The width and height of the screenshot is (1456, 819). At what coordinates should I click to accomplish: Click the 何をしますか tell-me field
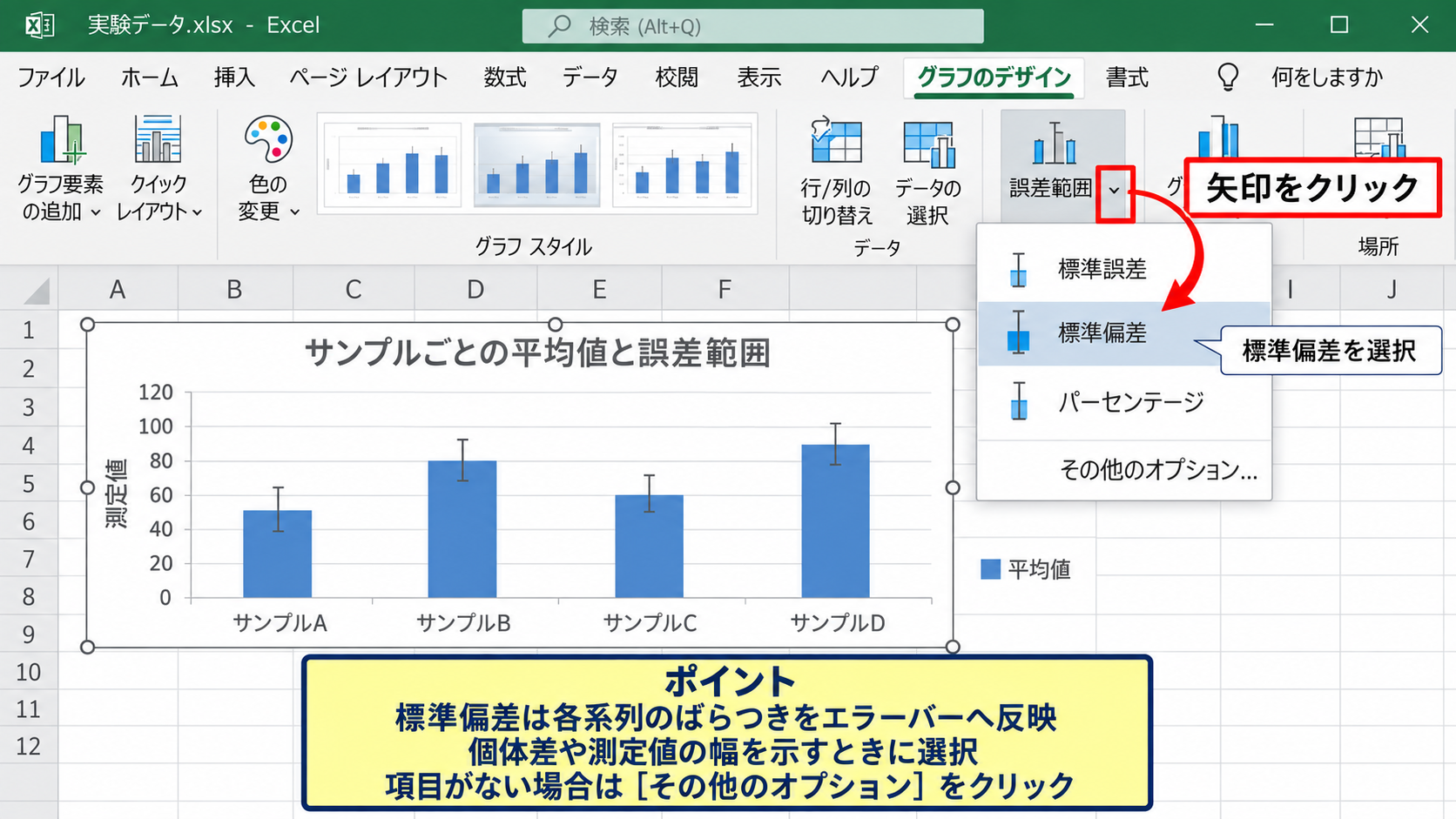(1327, 77)
